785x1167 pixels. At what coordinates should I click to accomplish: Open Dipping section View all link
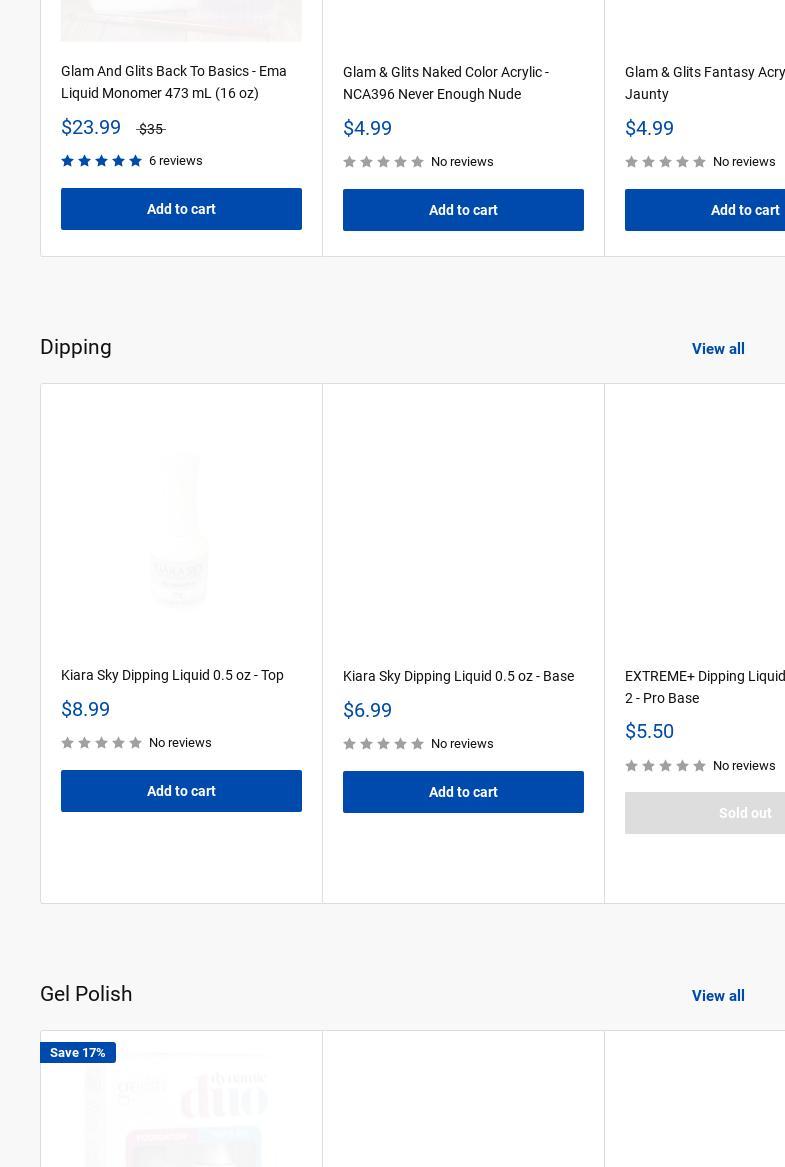coord(718,349)
